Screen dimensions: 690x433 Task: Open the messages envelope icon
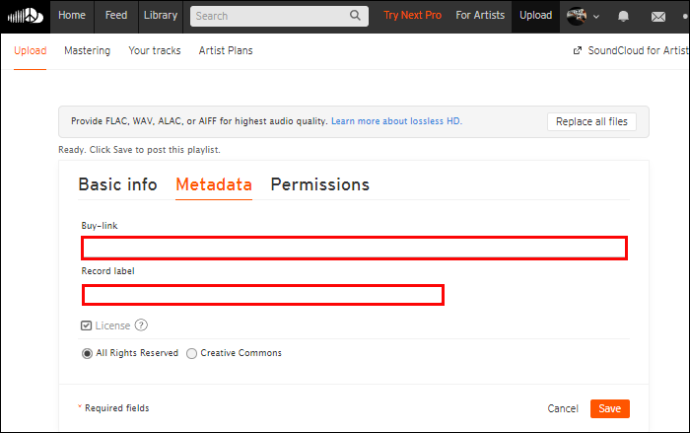coord(658,17)
